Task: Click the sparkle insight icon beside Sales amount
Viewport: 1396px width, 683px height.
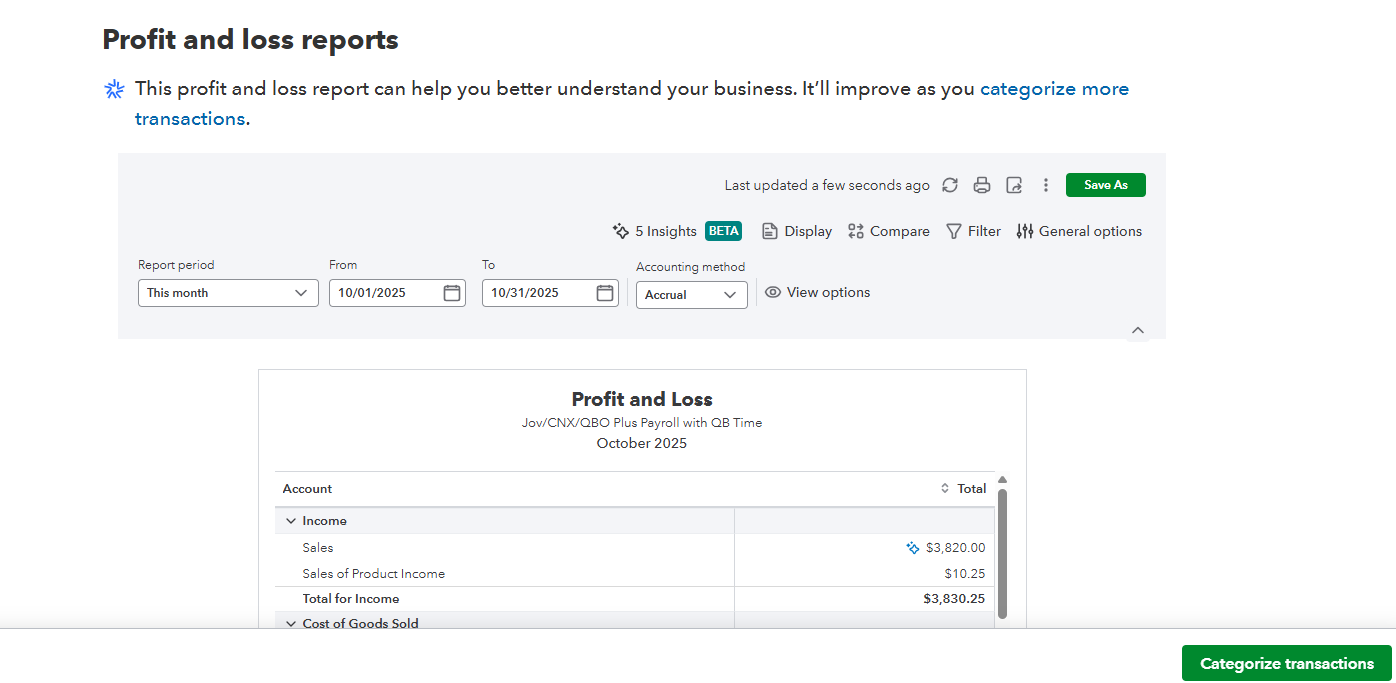Action: click(912, 548)
